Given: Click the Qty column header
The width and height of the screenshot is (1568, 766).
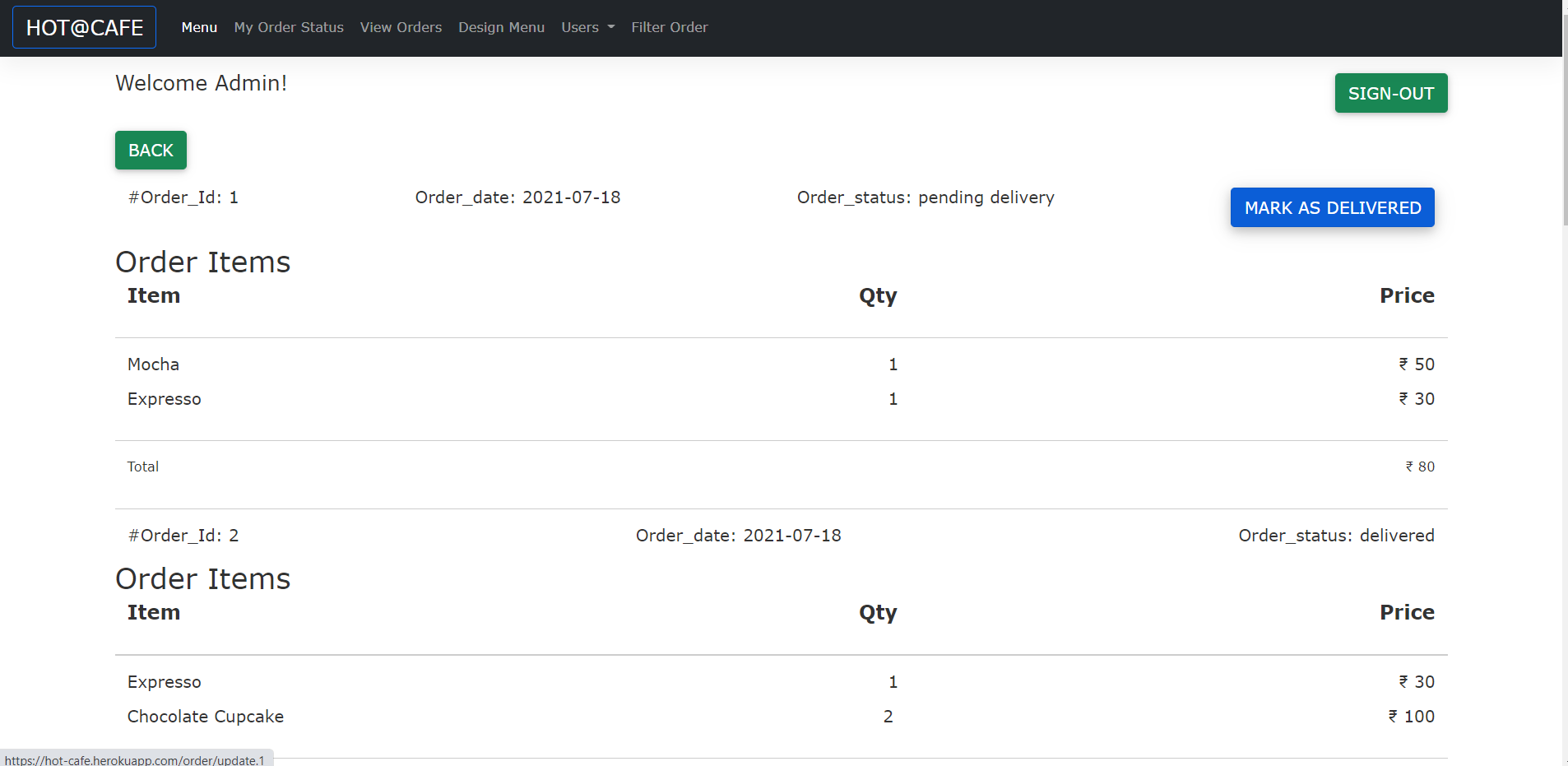Looking at the screenshot, I should [x=877, y=295].
